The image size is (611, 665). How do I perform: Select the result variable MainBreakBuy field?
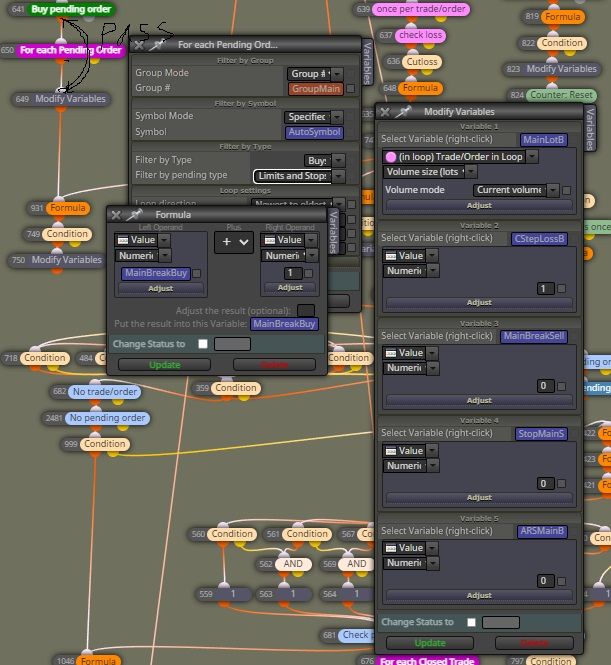(284, 324)
